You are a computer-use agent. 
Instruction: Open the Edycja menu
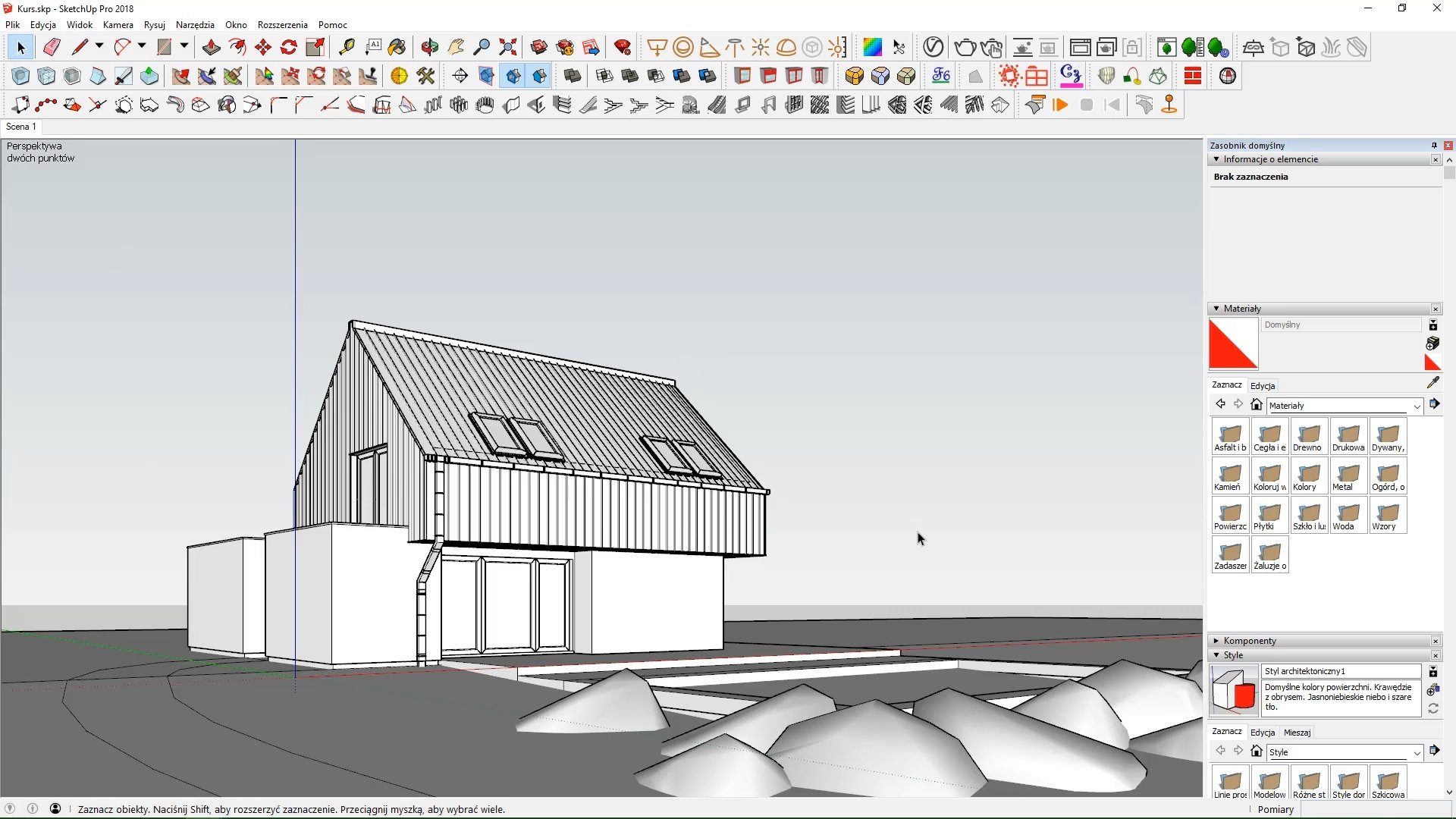(43, 24)
